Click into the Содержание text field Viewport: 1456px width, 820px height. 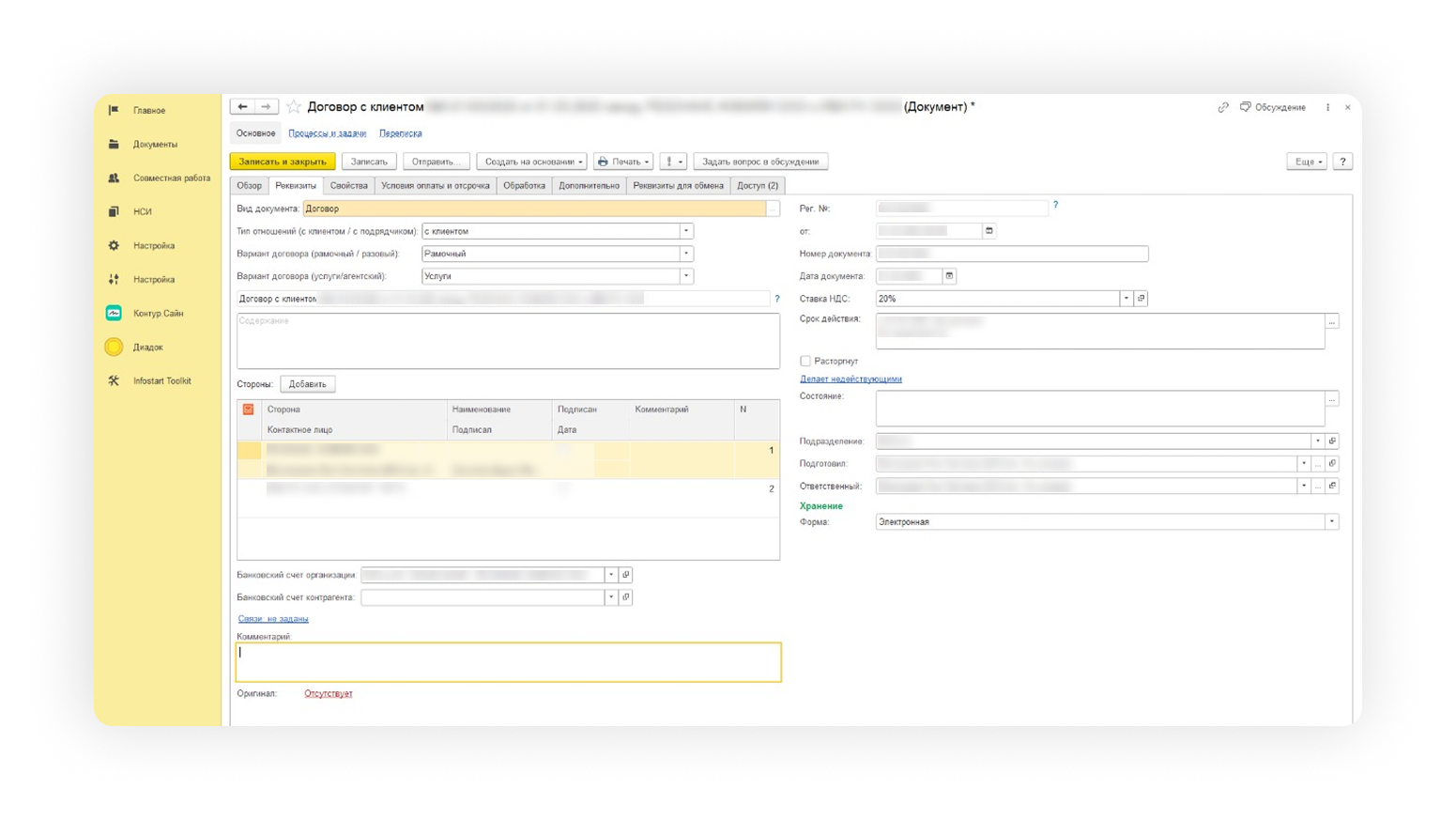507,341
